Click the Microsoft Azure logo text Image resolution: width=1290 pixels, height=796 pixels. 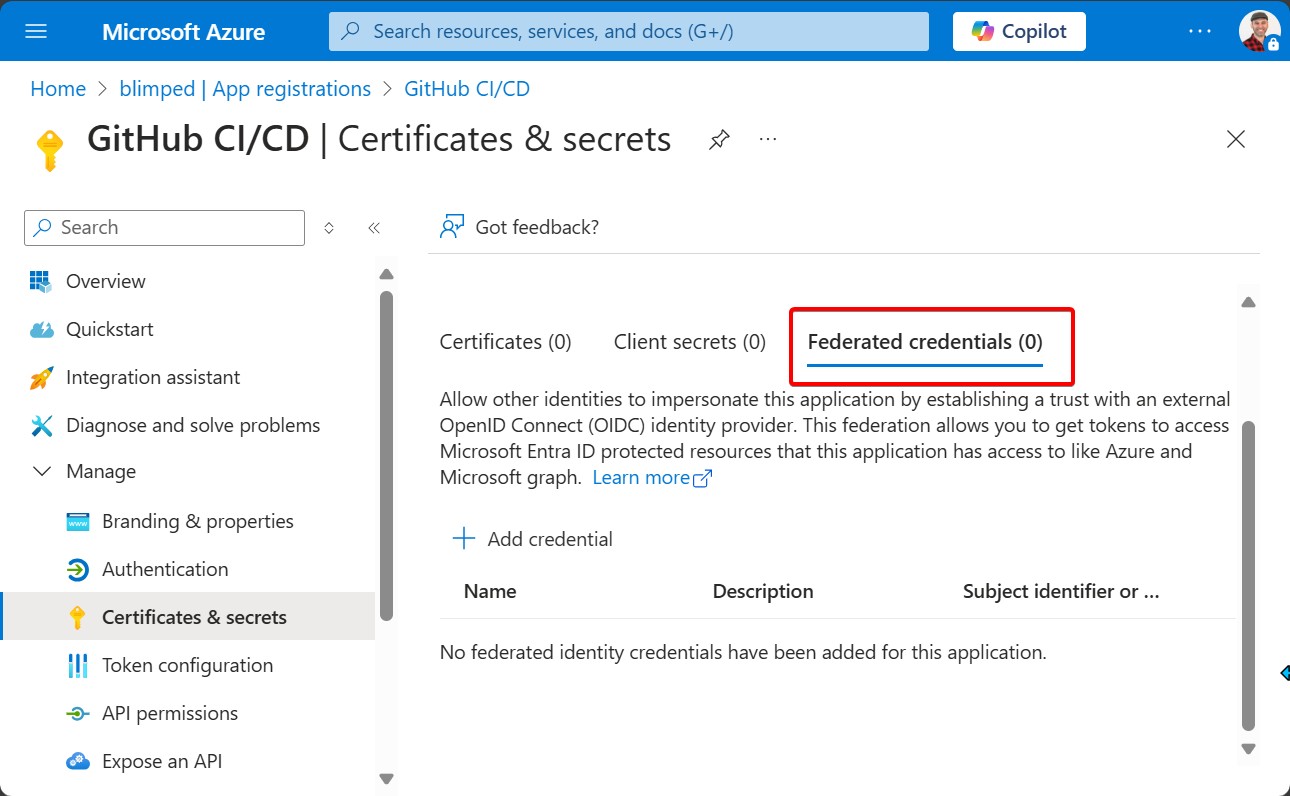(x=183, y=32)
